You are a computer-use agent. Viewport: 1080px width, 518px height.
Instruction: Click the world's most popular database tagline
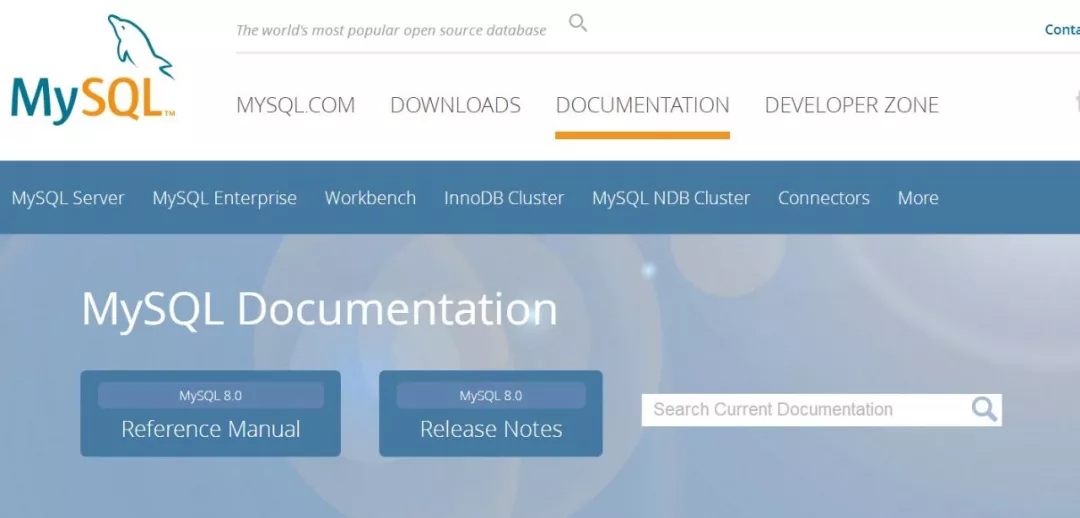[x=391, y=30]
